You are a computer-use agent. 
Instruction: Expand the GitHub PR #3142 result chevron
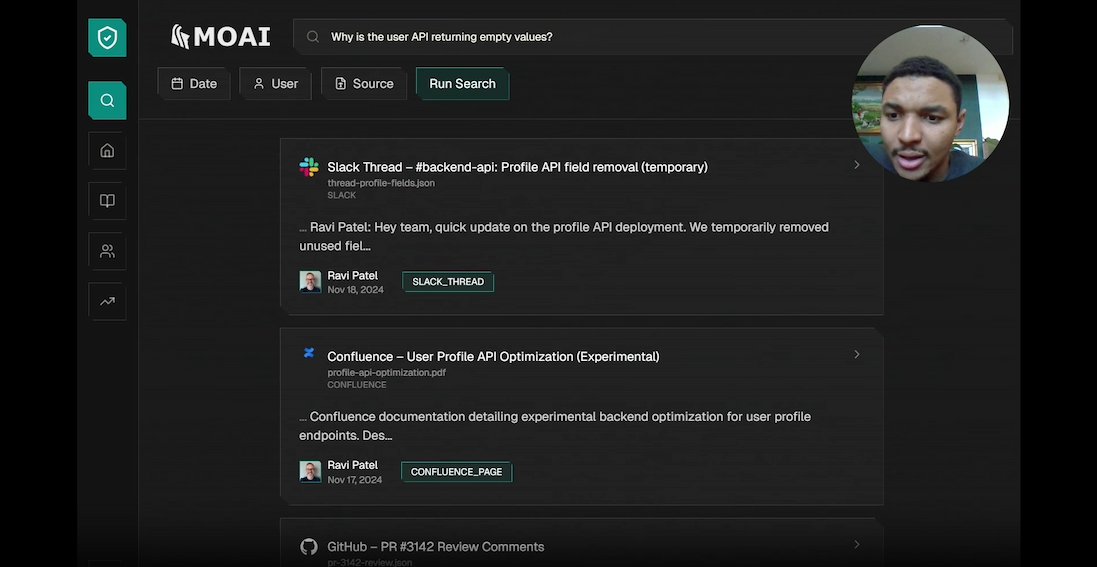856,544
